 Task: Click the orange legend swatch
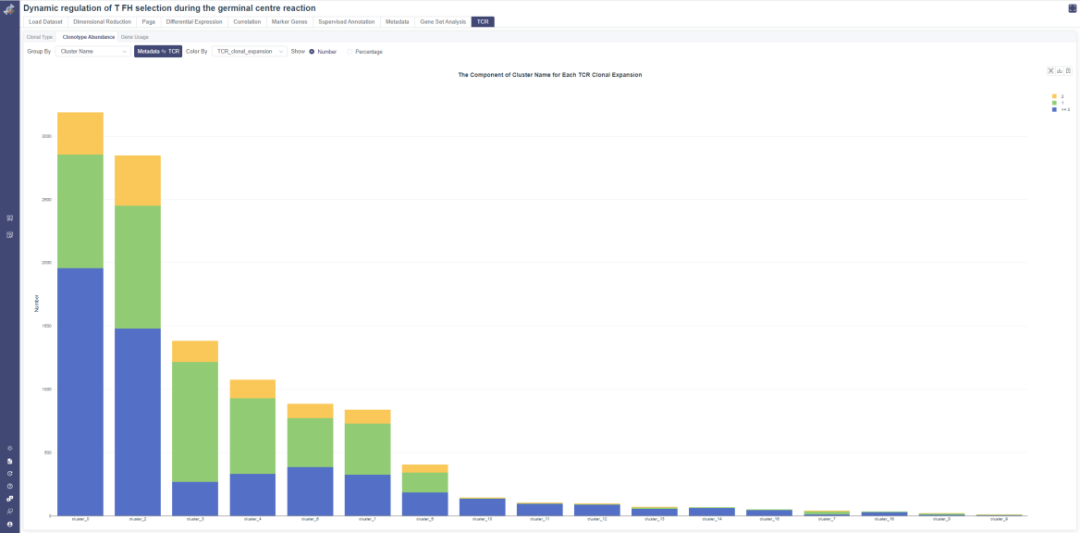1054,96
